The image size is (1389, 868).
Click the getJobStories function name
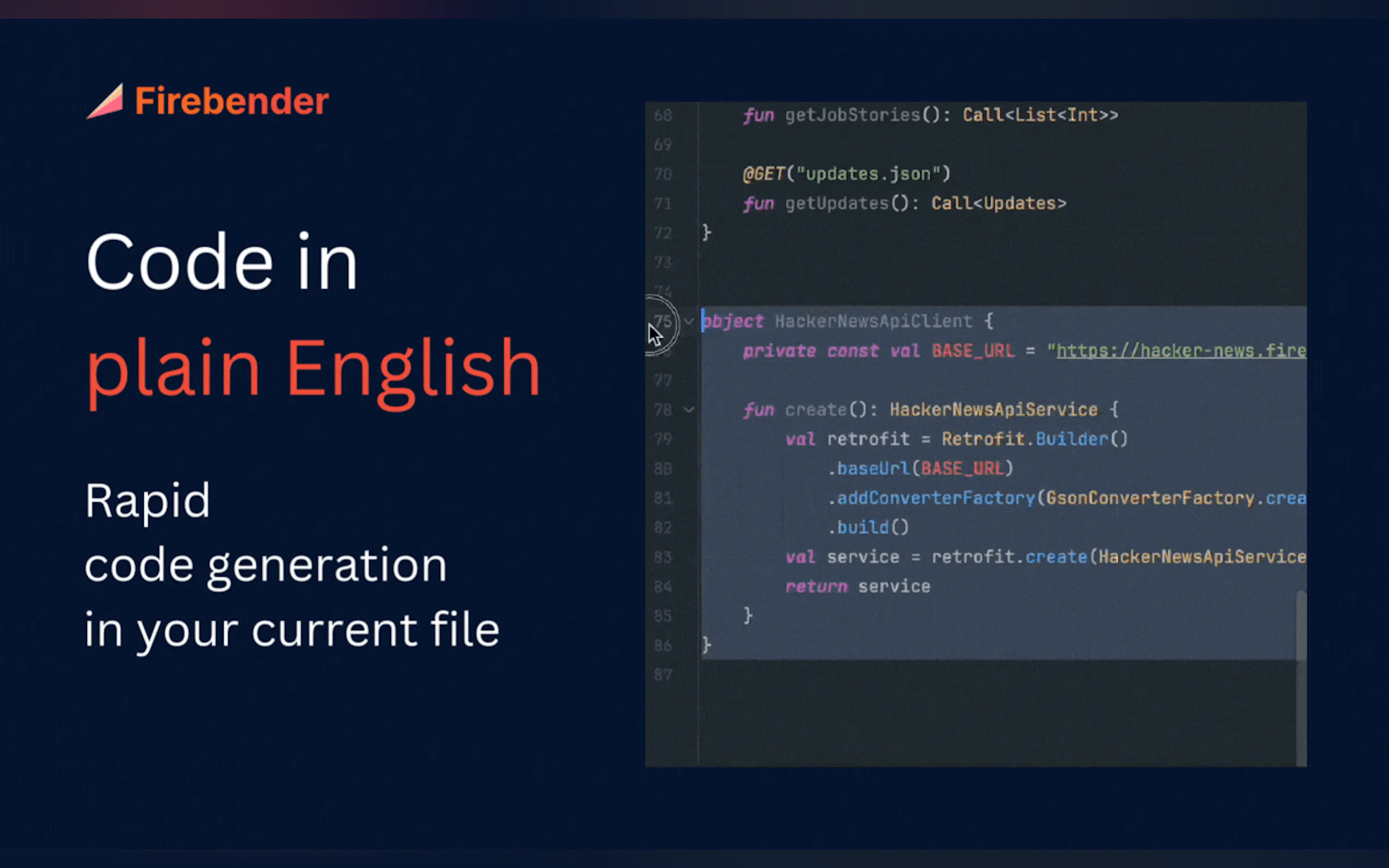pos(852,115)
